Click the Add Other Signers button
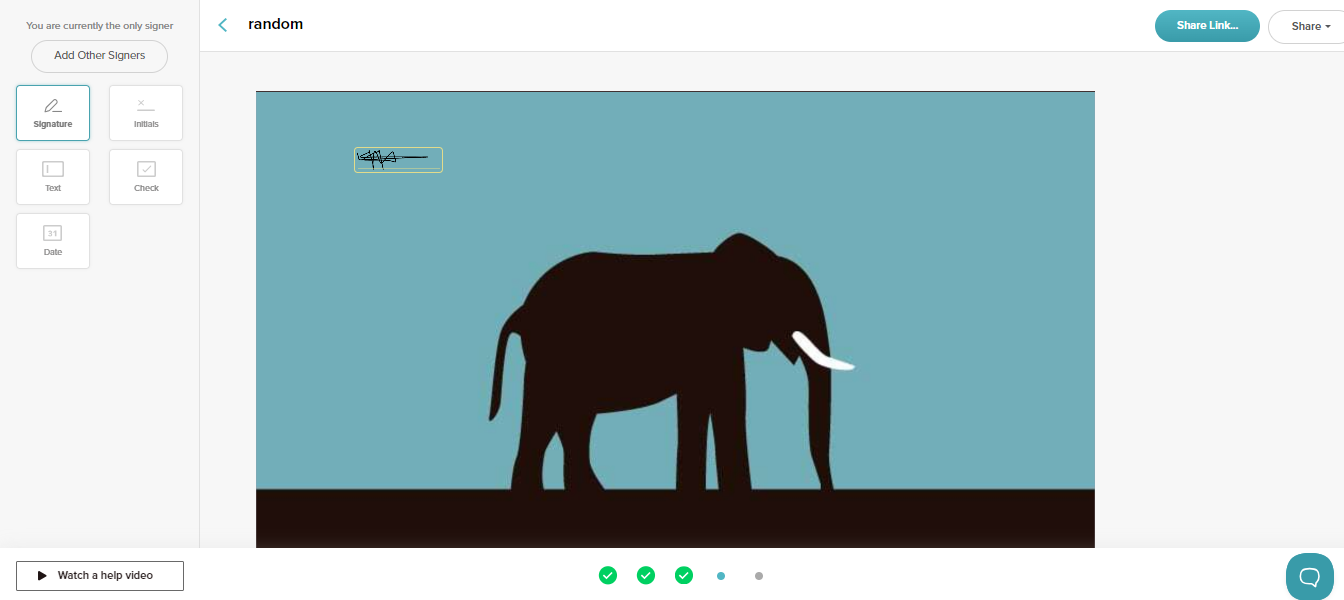The width and height of the screenshot is (1344, 600). pyautogui.click(x=99, y=56)
